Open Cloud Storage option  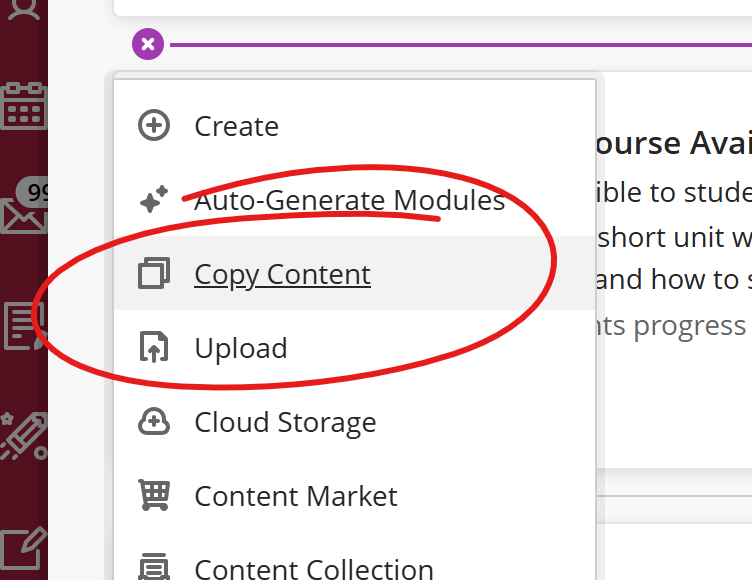(354, 422)
